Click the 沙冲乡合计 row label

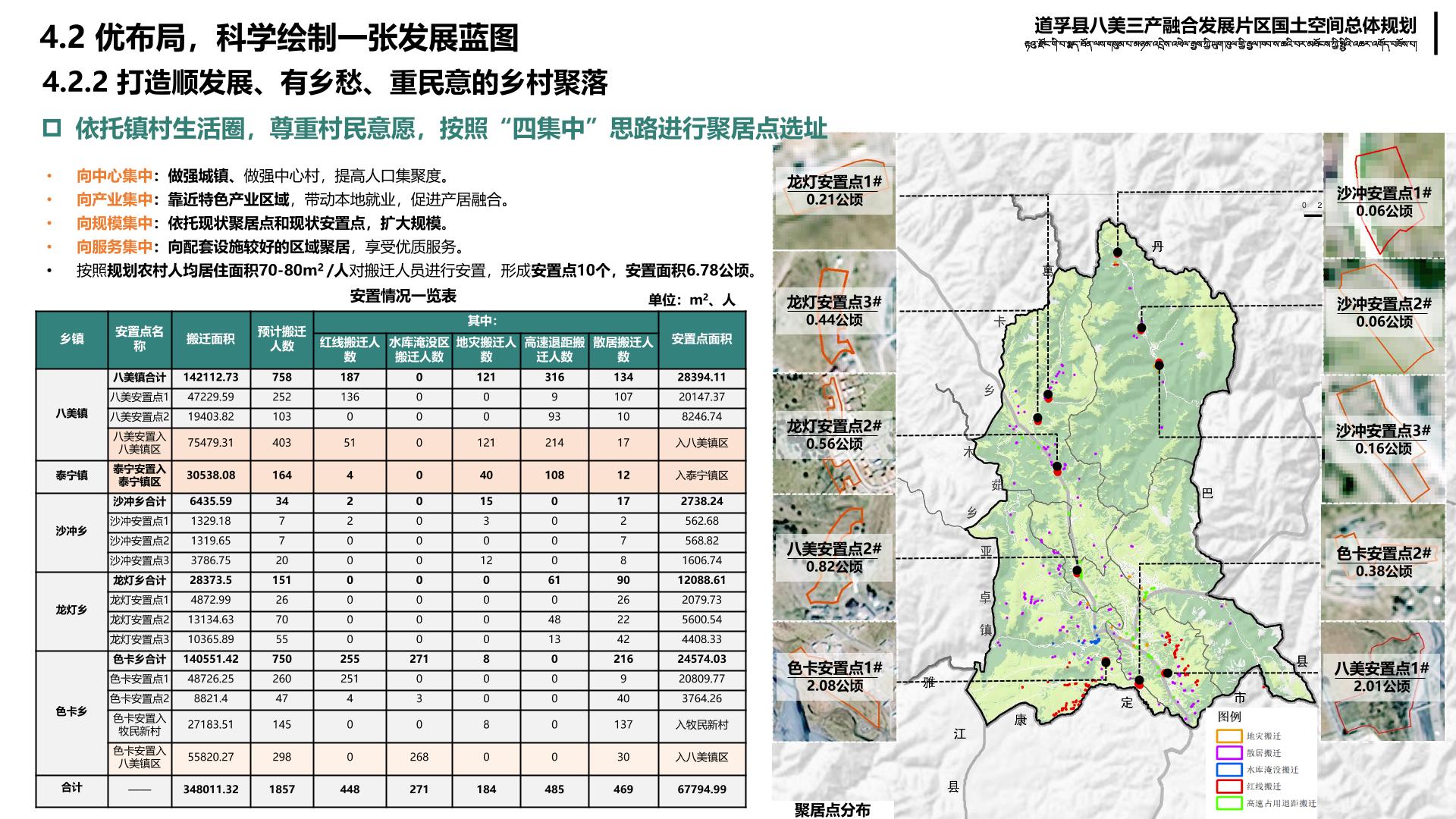(140, 502)
